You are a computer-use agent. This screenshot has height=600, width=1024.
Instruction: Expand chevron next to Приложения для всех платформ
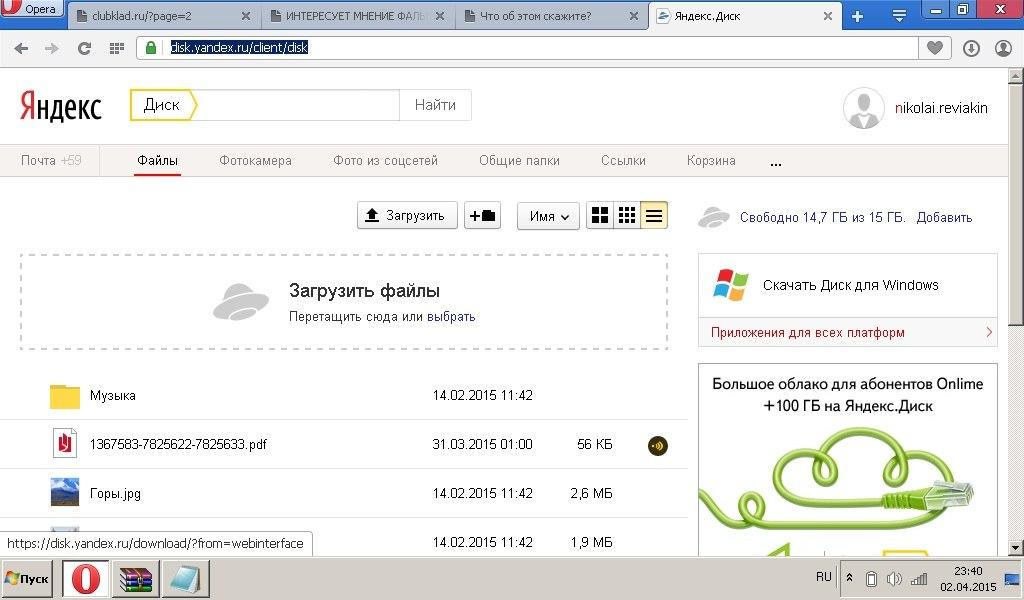(x=989, y=332)
